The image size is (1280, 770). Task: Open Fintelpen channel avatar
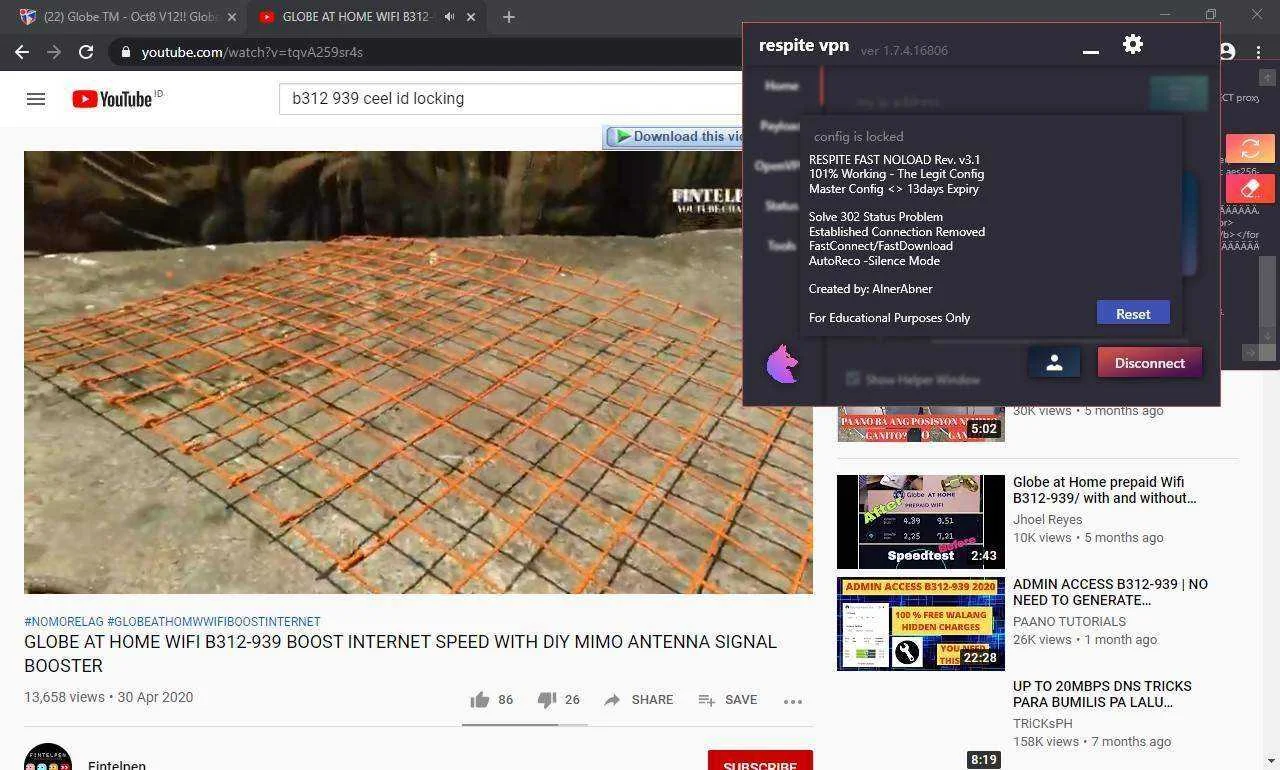pos(48,757)
